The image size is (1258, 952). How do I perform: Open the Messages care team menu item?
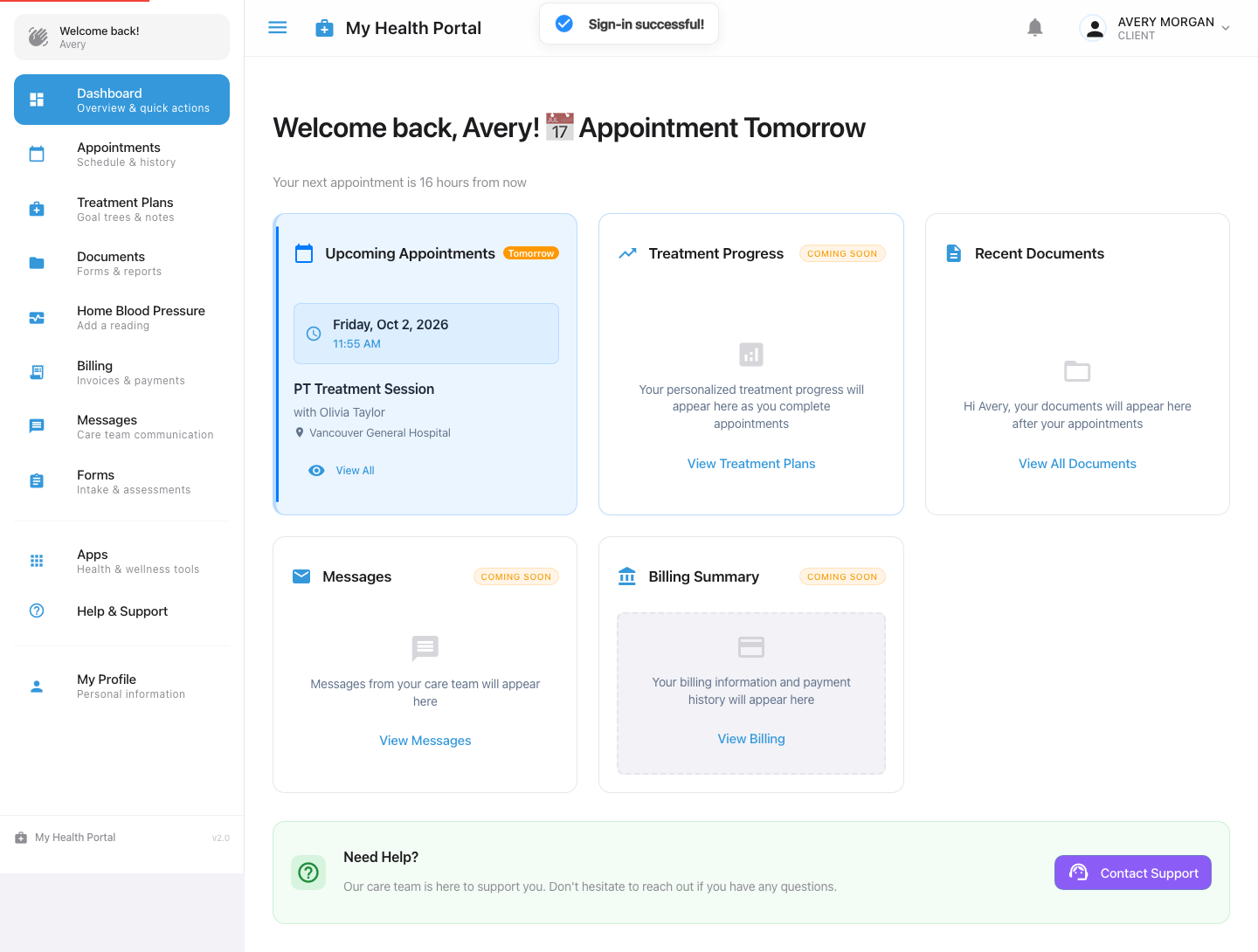[x=122, y=427]
